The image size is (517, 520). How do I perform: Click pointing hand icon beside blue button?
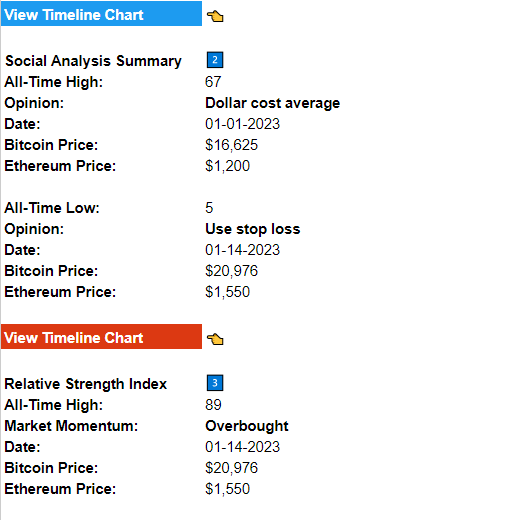[x=215, y=16]
